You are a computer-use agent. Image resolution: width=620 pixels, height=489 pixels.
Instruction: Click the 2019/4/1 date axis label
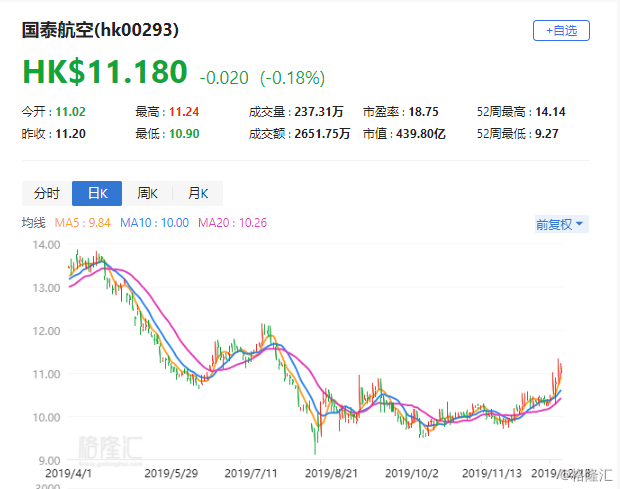pos(68,473)
